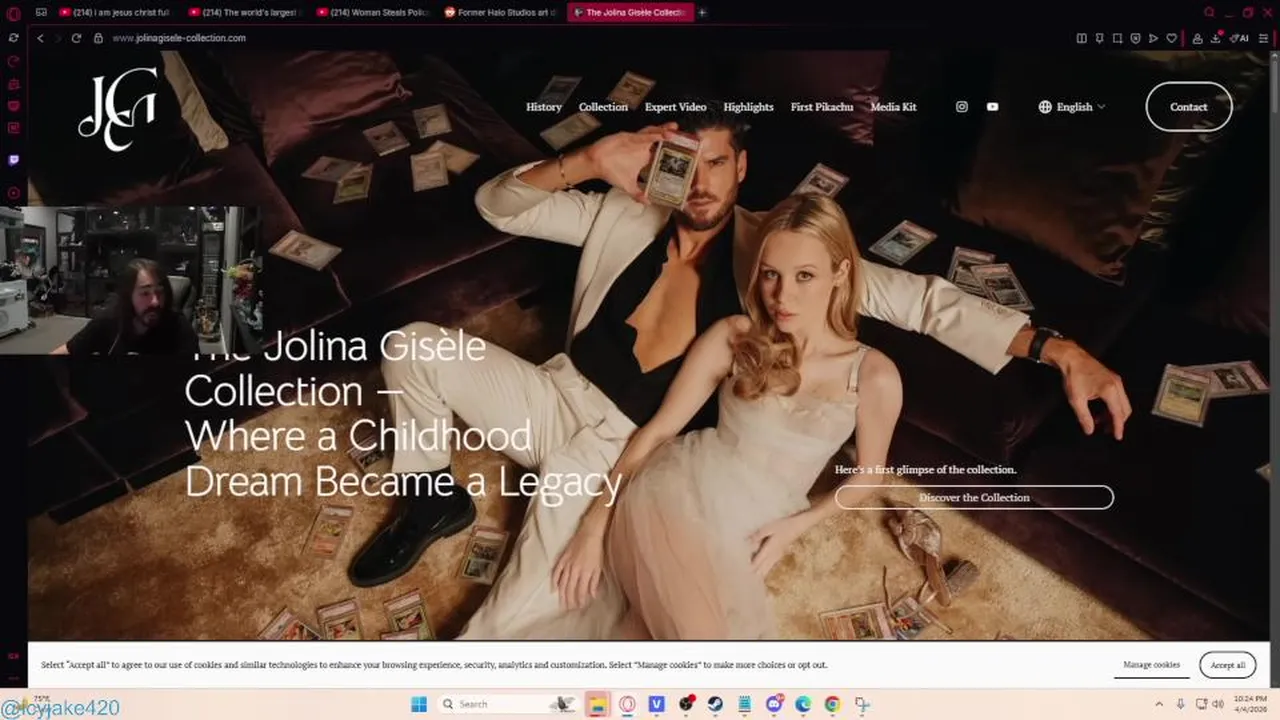Click the browser search icon top right
The image size is (1280, 720).
(1209, 13)
